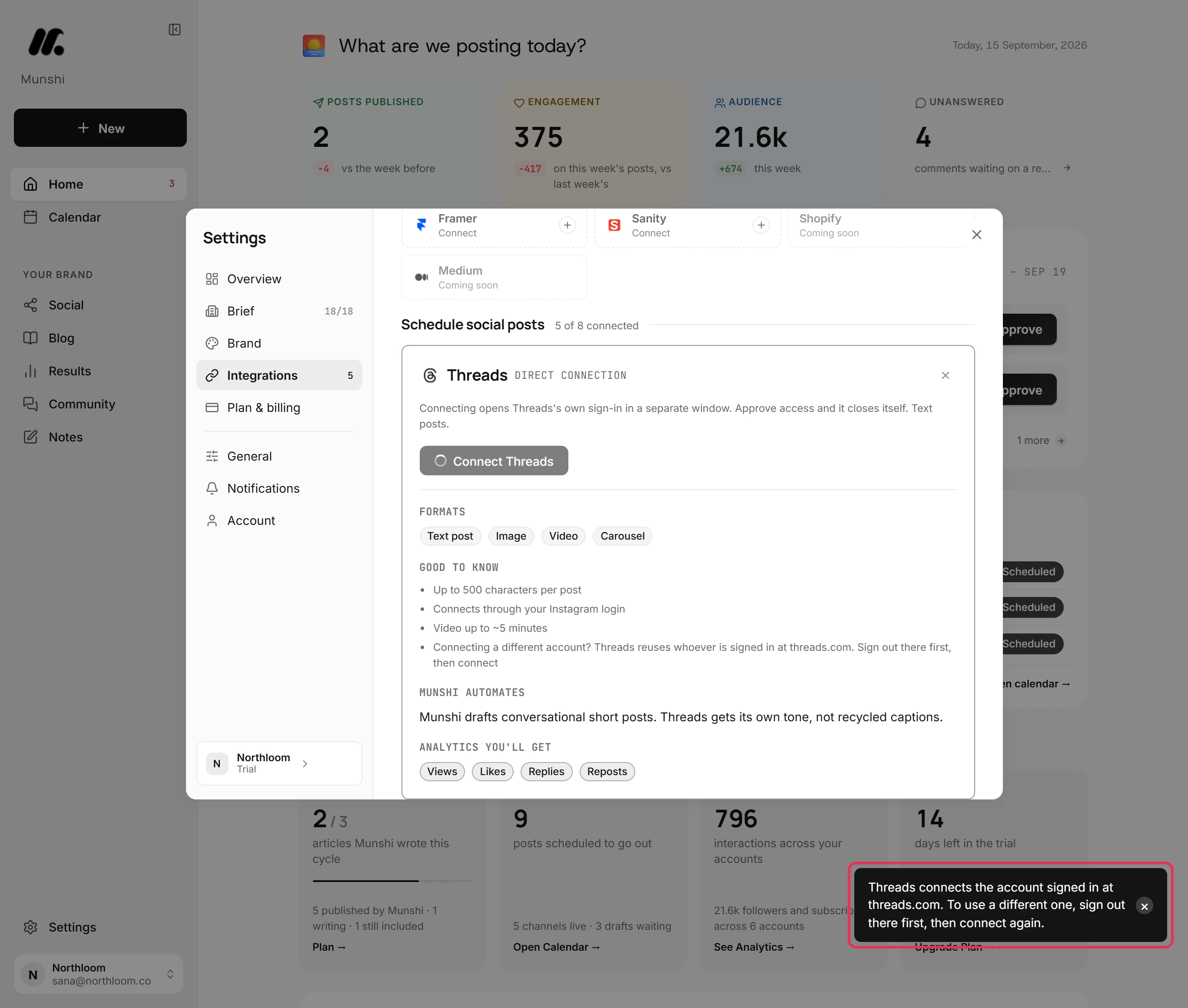This screenshot has width=1188, height=1008.
Task: Go to Home in the sidebar
Action: coord(98,184)
